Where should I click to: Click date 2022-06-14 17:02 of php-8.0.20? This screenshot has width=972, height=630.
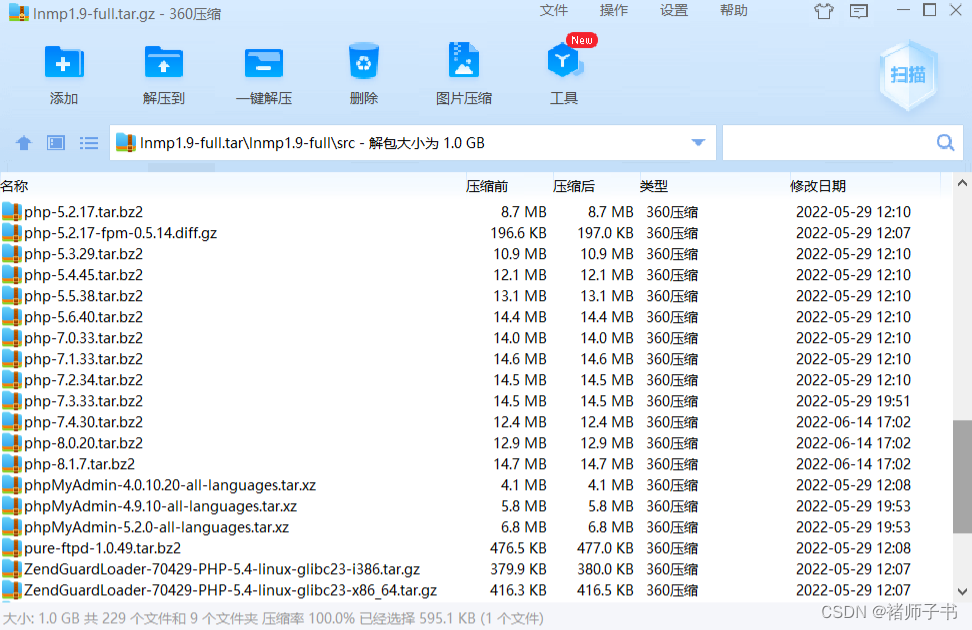(x=853, y=443)
